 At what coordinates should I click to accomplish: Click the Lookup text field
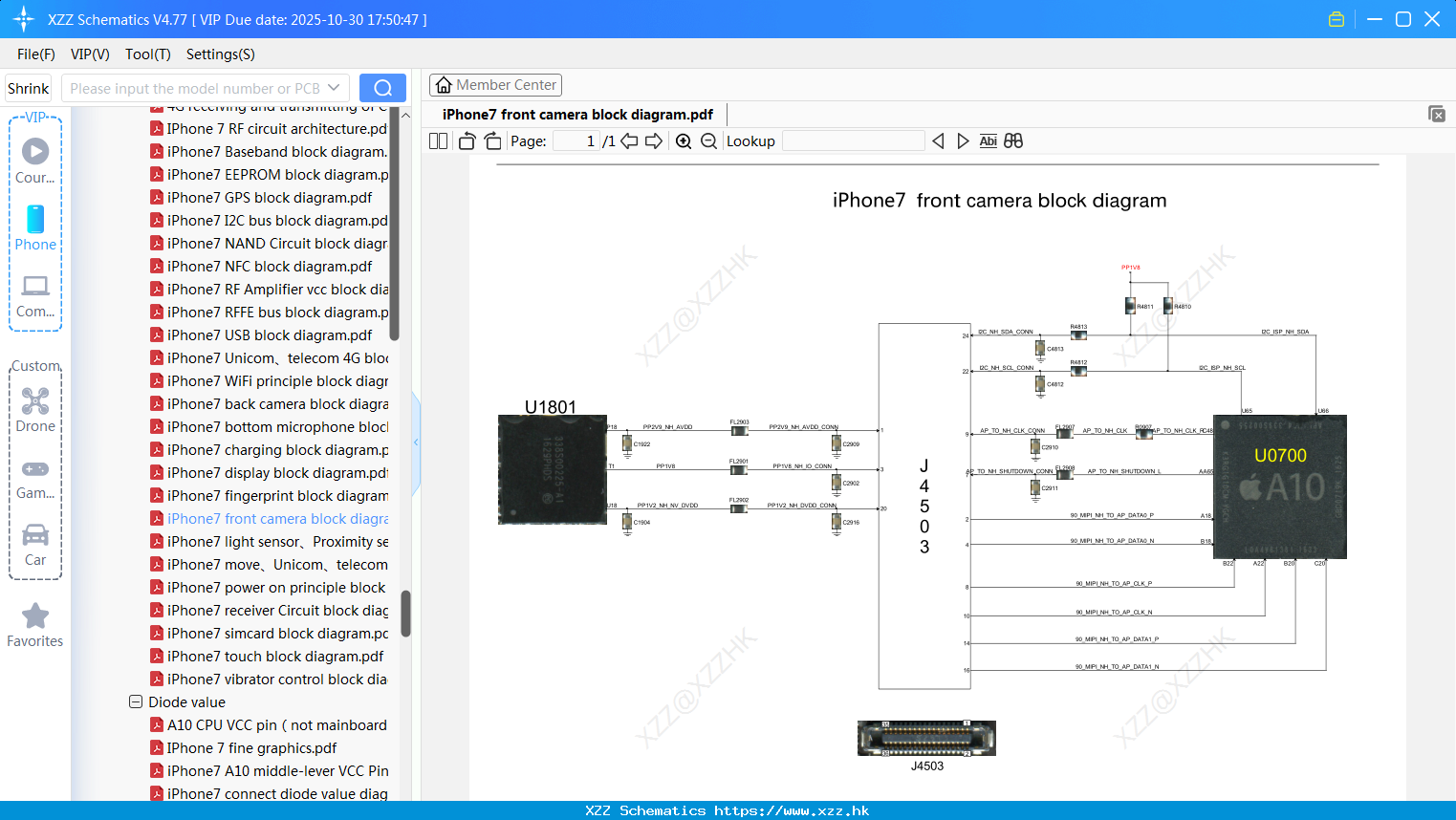853,141
